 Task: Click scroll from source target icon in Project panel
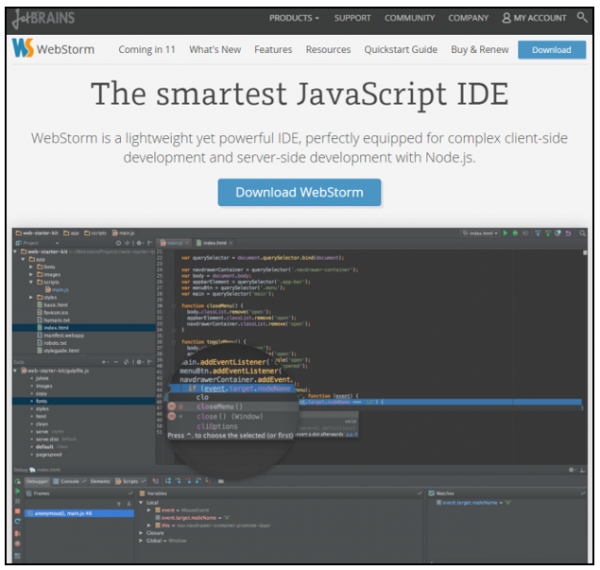(x=118, y=243)
